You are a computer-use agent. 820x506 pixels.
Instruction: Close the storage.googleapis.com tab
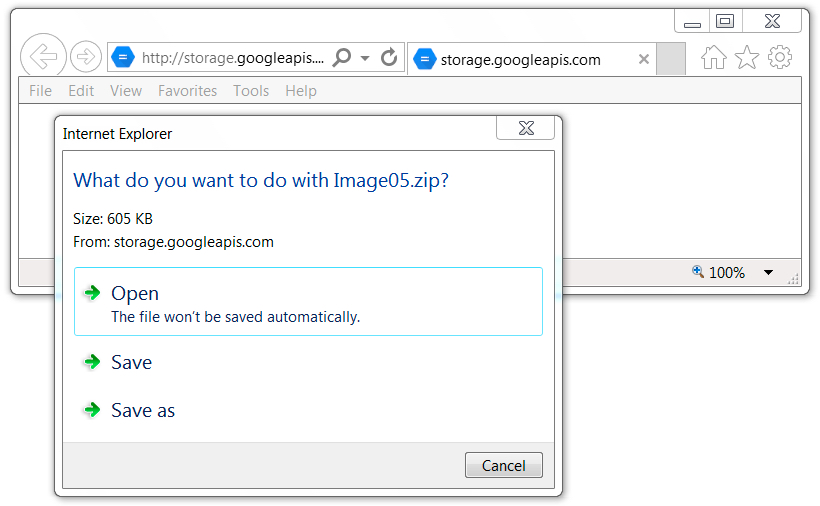644,59
